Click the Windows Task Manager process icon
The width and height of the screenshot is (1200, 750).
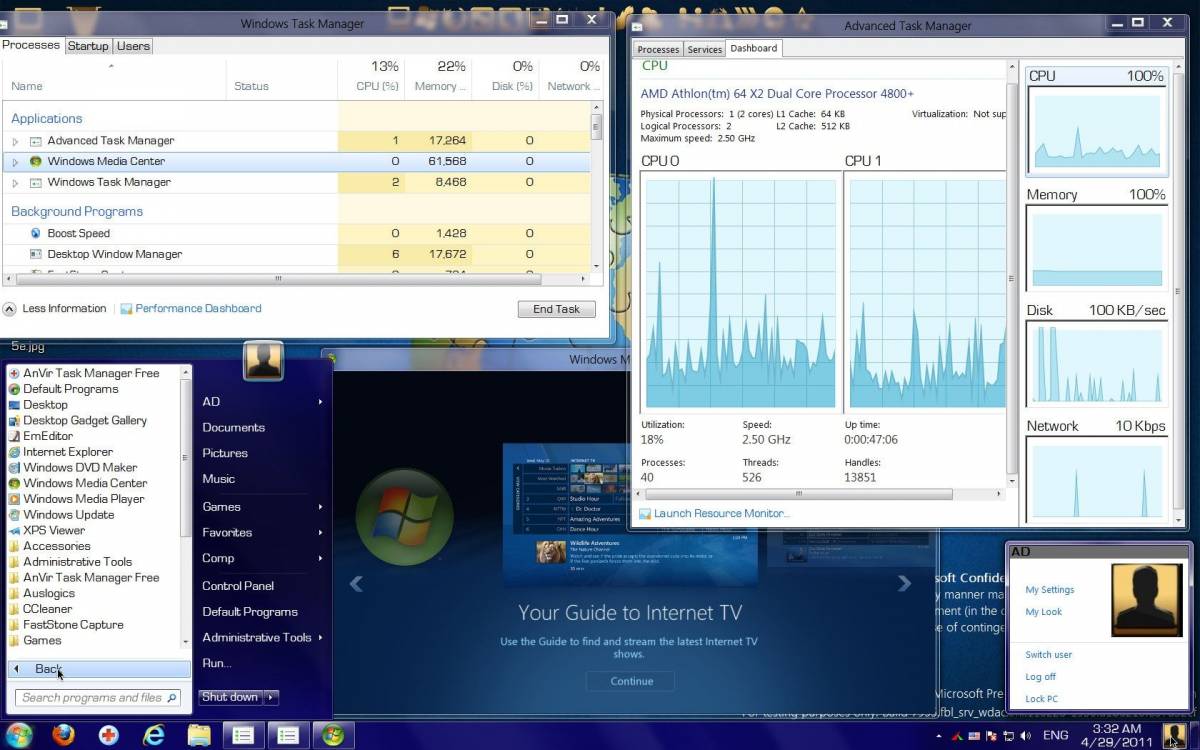pos(36,183)
